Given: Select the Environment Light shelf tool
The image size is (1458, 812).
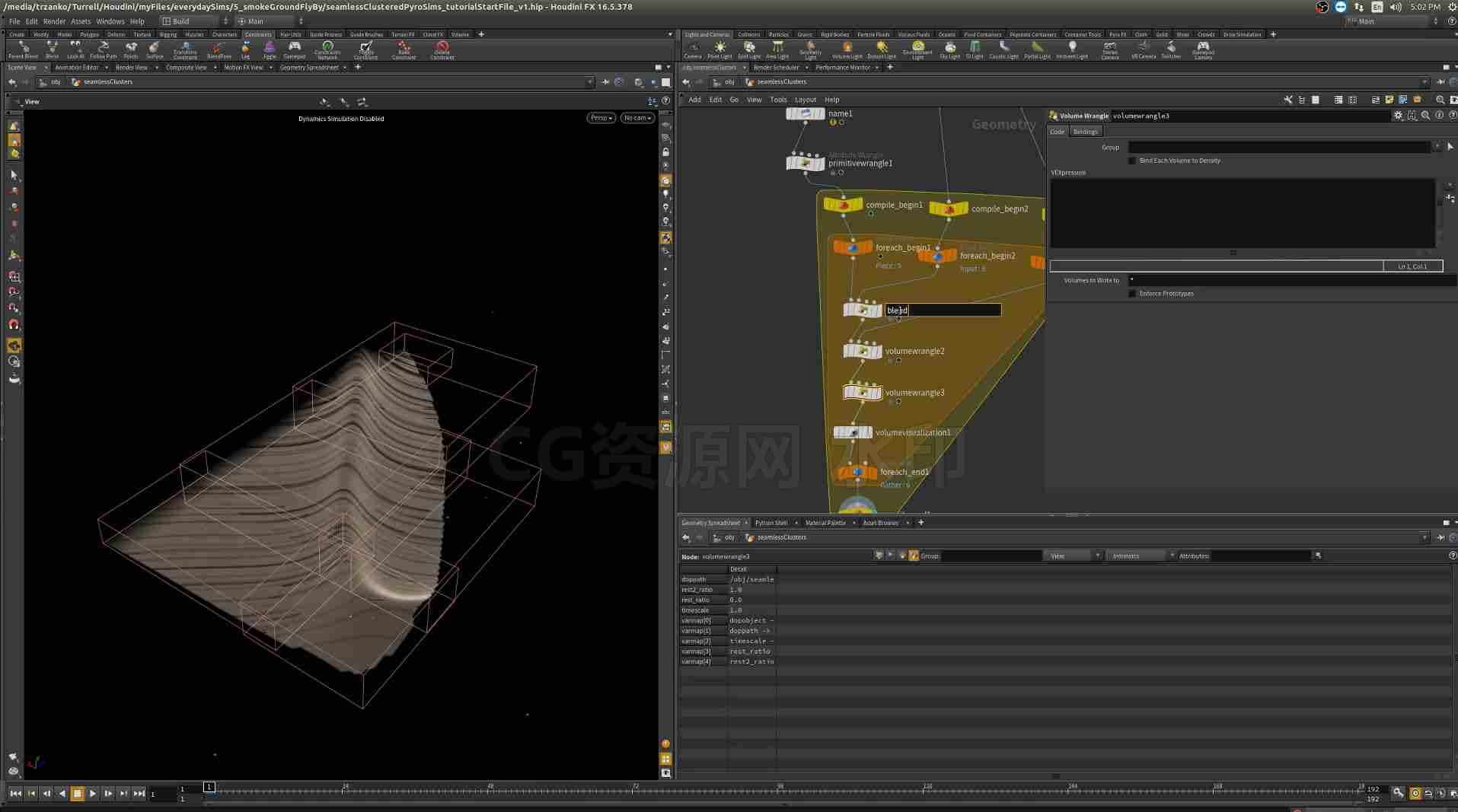Looking at the screenshot, I should coord(917,50).
